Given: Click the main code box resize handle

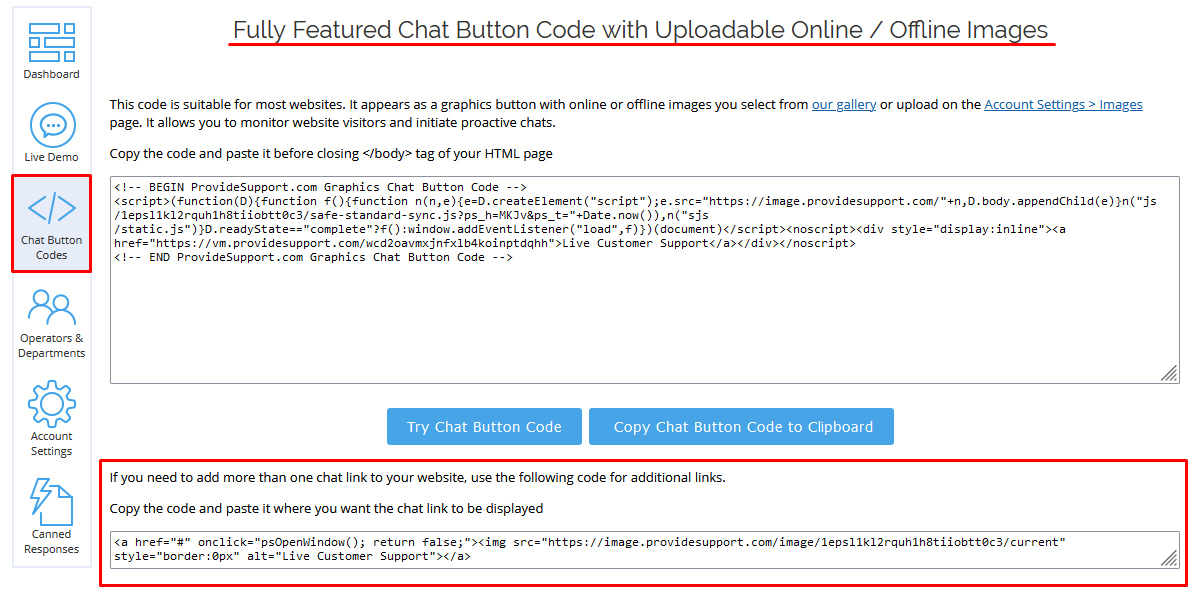Looking at the screenshot, I should (x=1169, y=373).
